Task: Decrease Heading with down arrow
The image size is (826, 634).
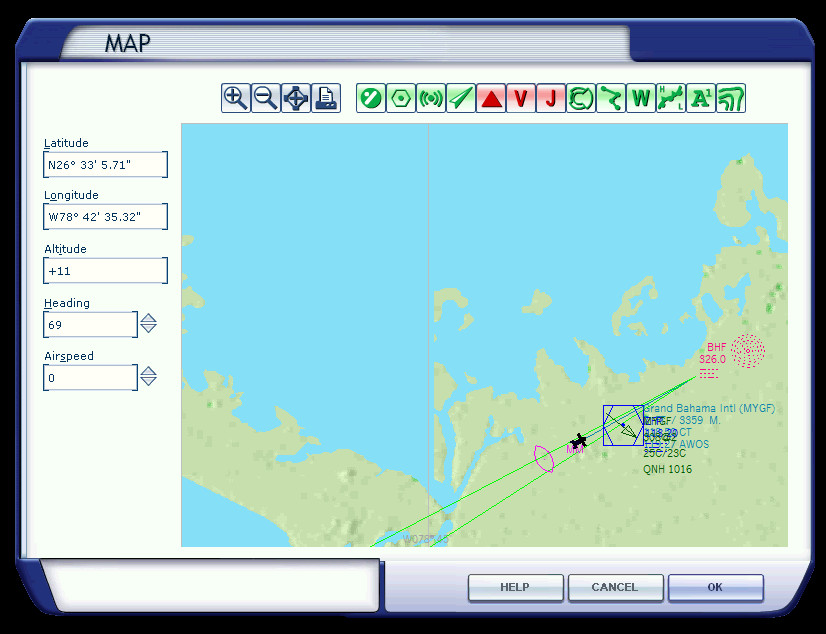Action: coord(148,329)
